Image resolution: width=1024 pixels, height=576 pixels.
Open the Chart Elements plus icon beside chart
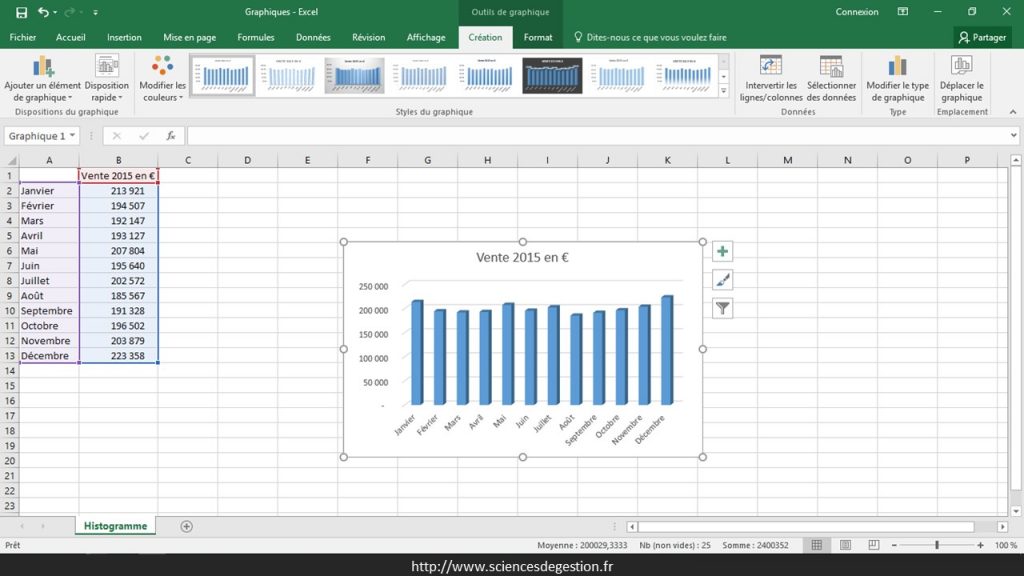click(722, 251)
